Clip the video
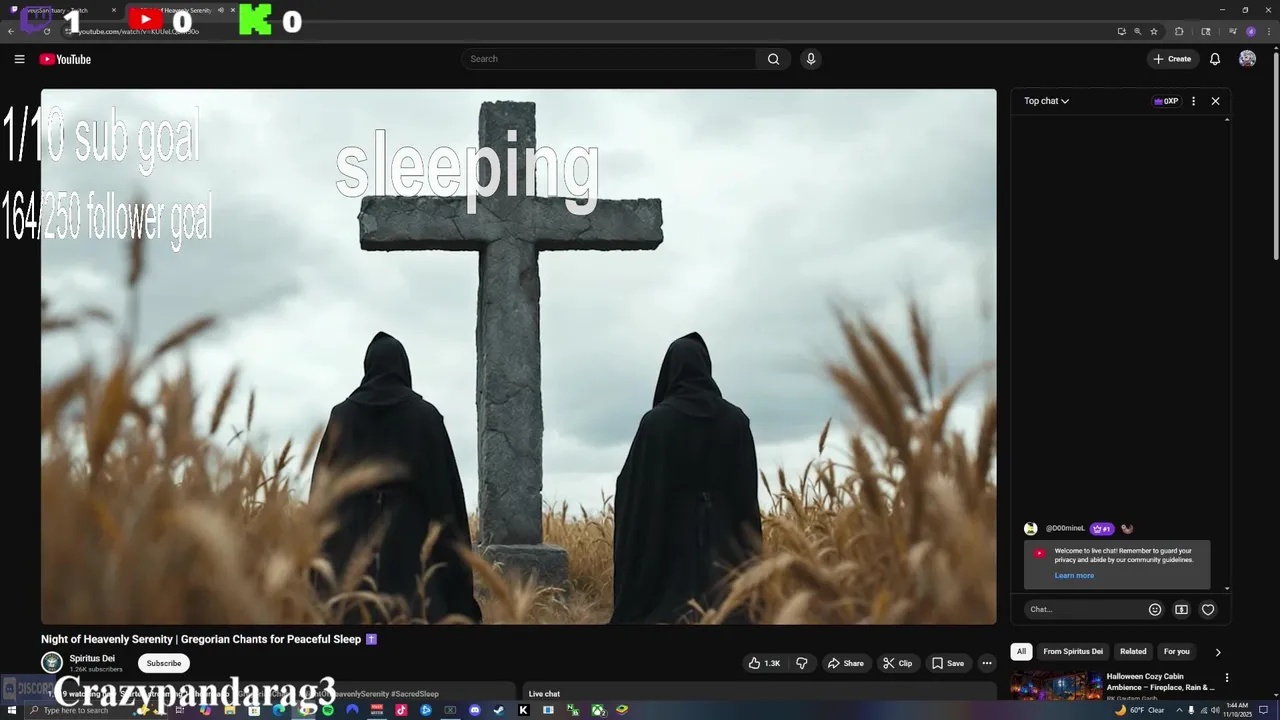 click(x=898, y=663)
